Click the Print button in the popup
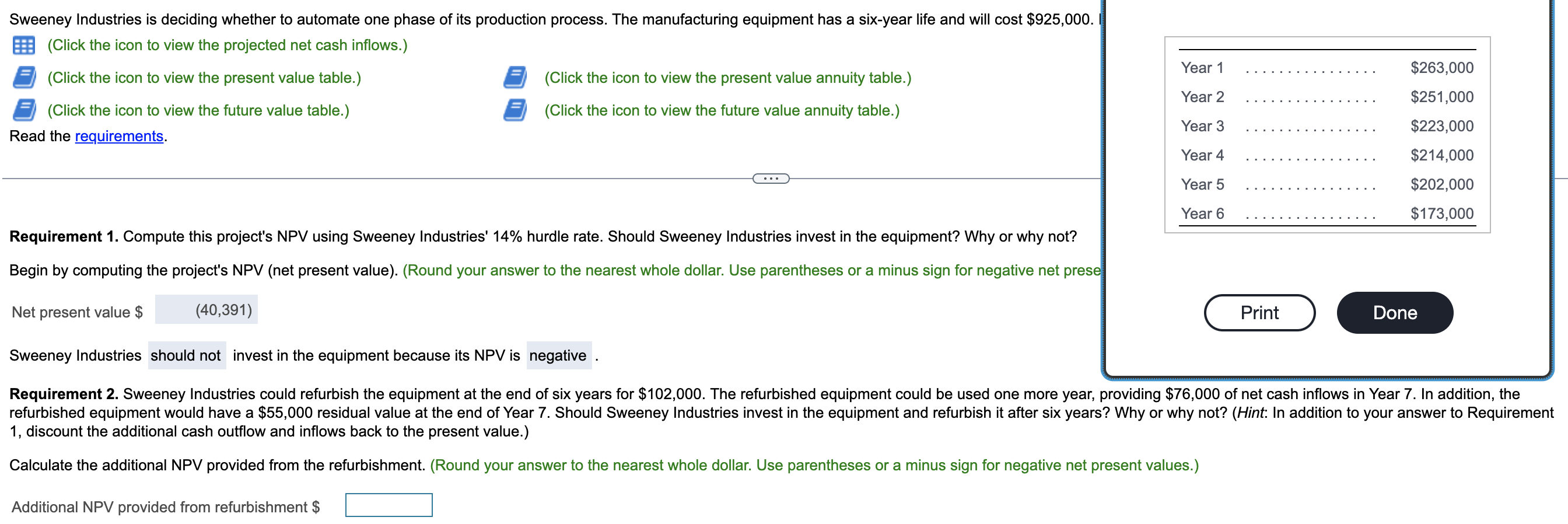The height and width of the screenshot is (524, 1568). (1259, 312)
